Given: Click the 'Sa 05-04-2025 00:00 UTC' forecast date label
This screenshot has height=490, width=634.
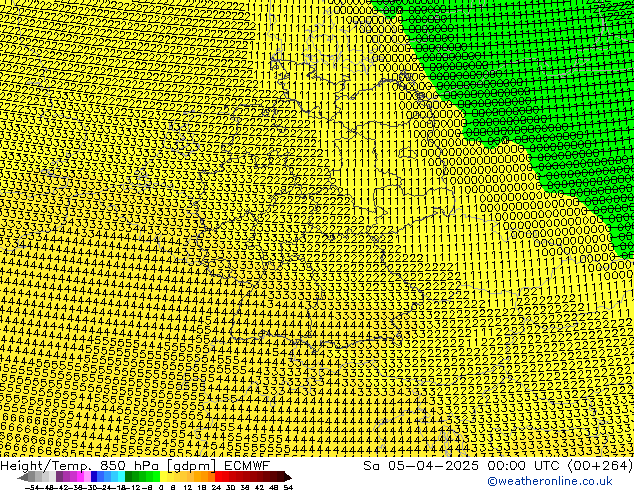Looking at the screenshot, I should point(463,466).
